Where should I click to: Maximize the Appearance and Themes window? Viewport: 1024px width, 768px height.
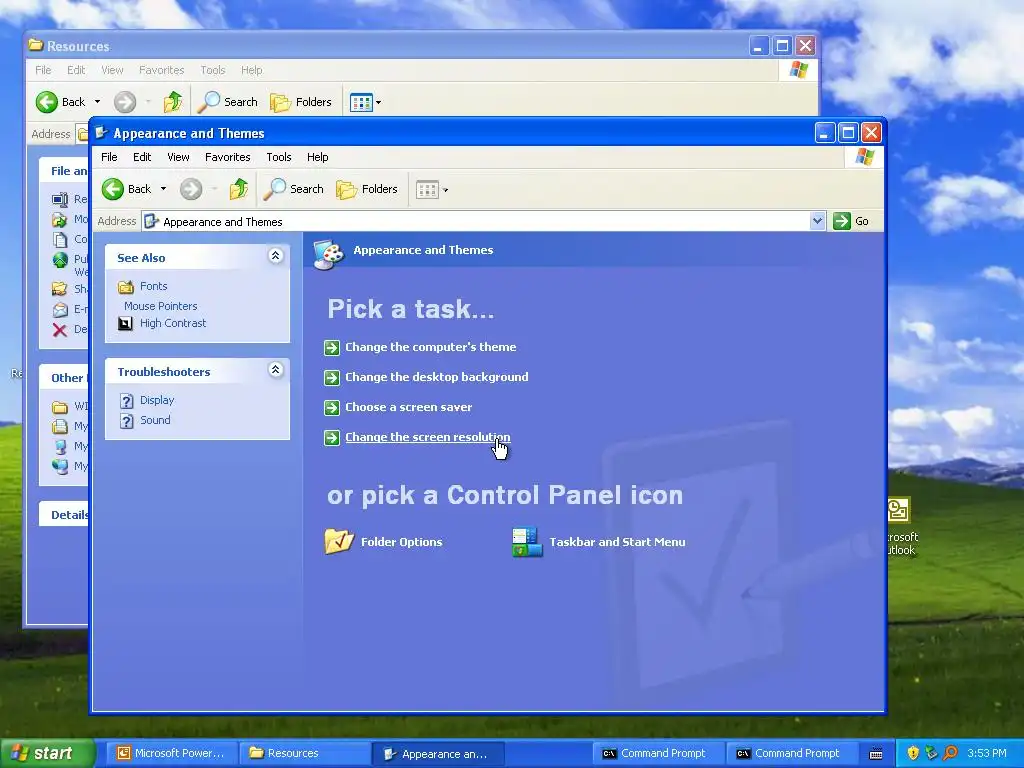tap(848, 133)
